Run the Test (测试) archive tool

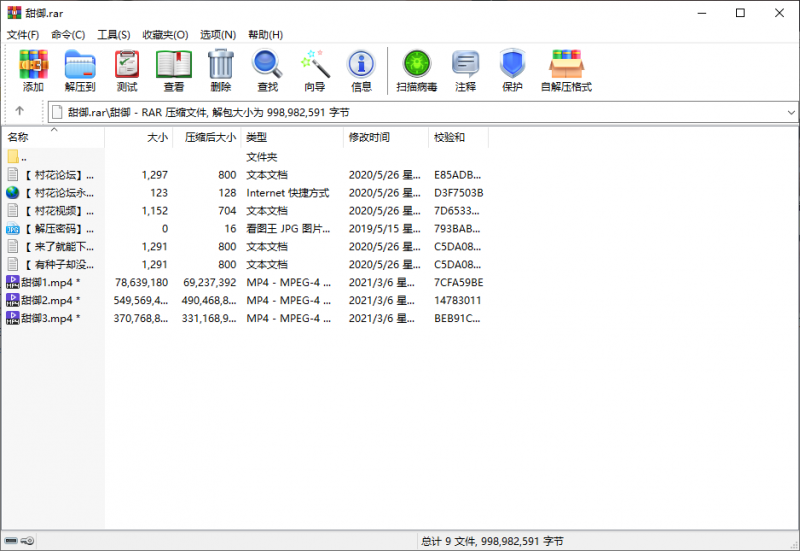coord(126,70)
